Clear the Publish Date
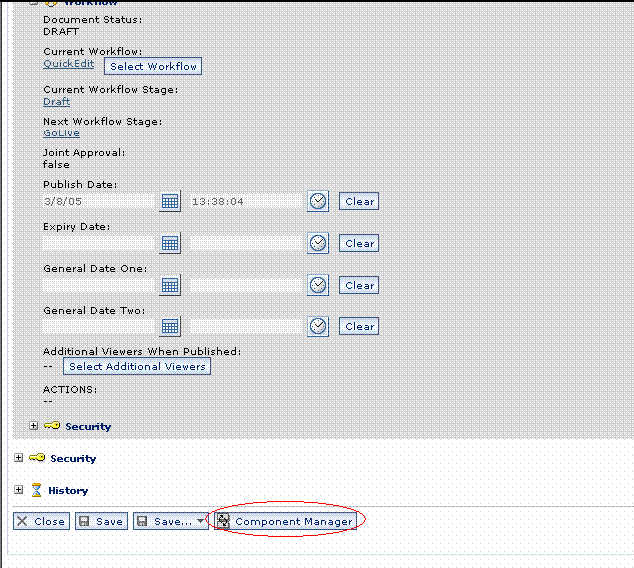 (359, 201)
